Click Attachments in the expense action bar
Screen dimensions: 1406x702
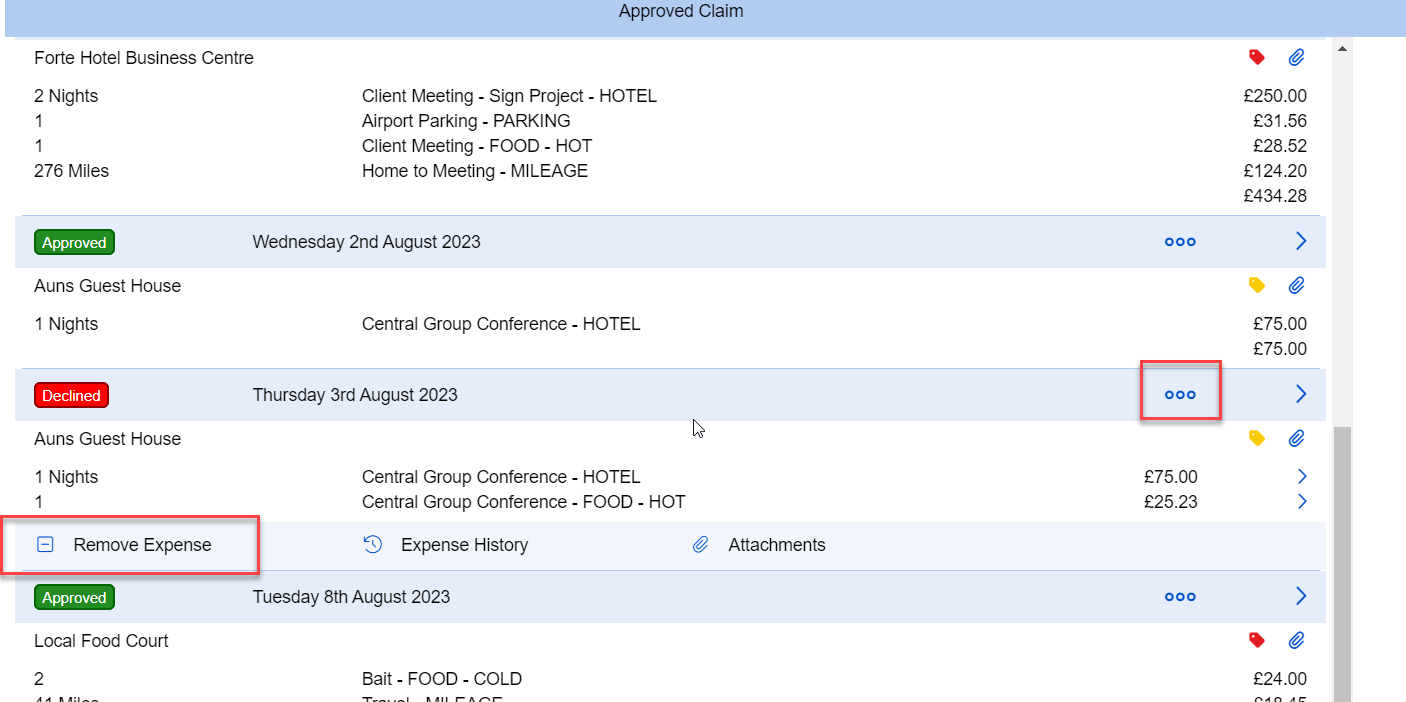[760, 545]
